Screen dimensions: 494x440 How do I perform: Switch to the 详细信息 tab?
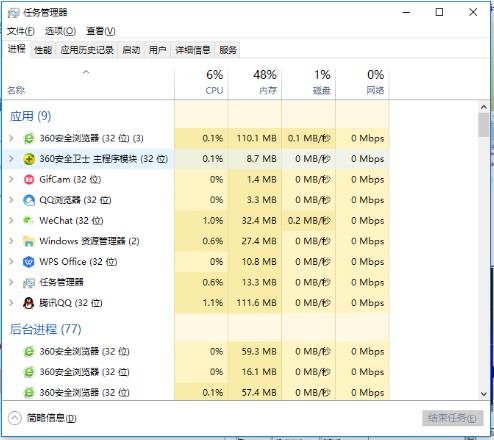tap(193, 50)
